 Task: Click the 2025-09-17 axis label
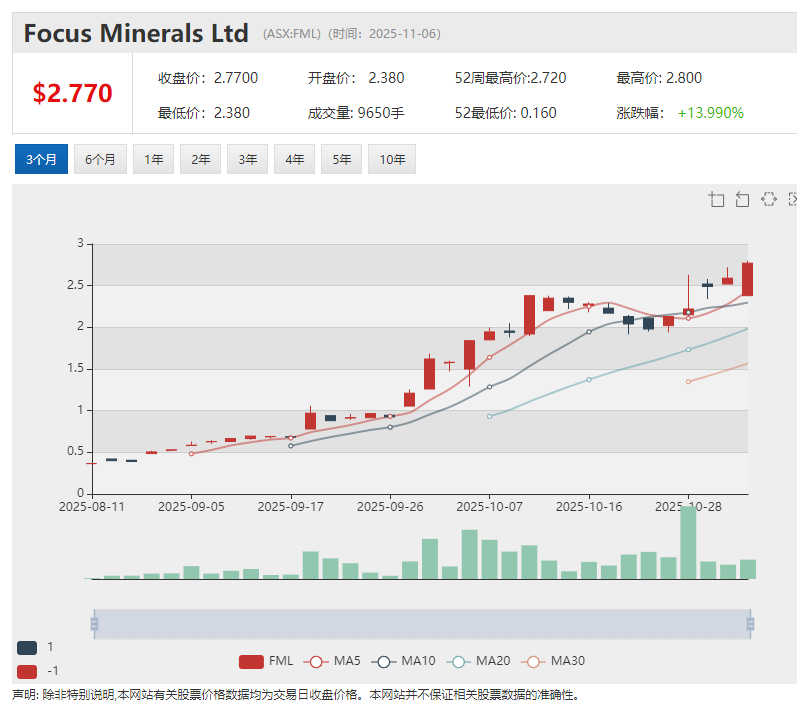290,507
